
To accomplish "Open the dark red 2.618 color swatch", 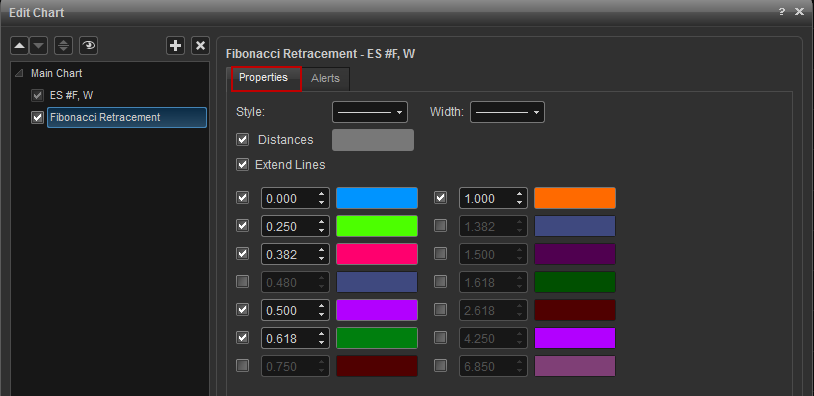I will click(575, 310).
